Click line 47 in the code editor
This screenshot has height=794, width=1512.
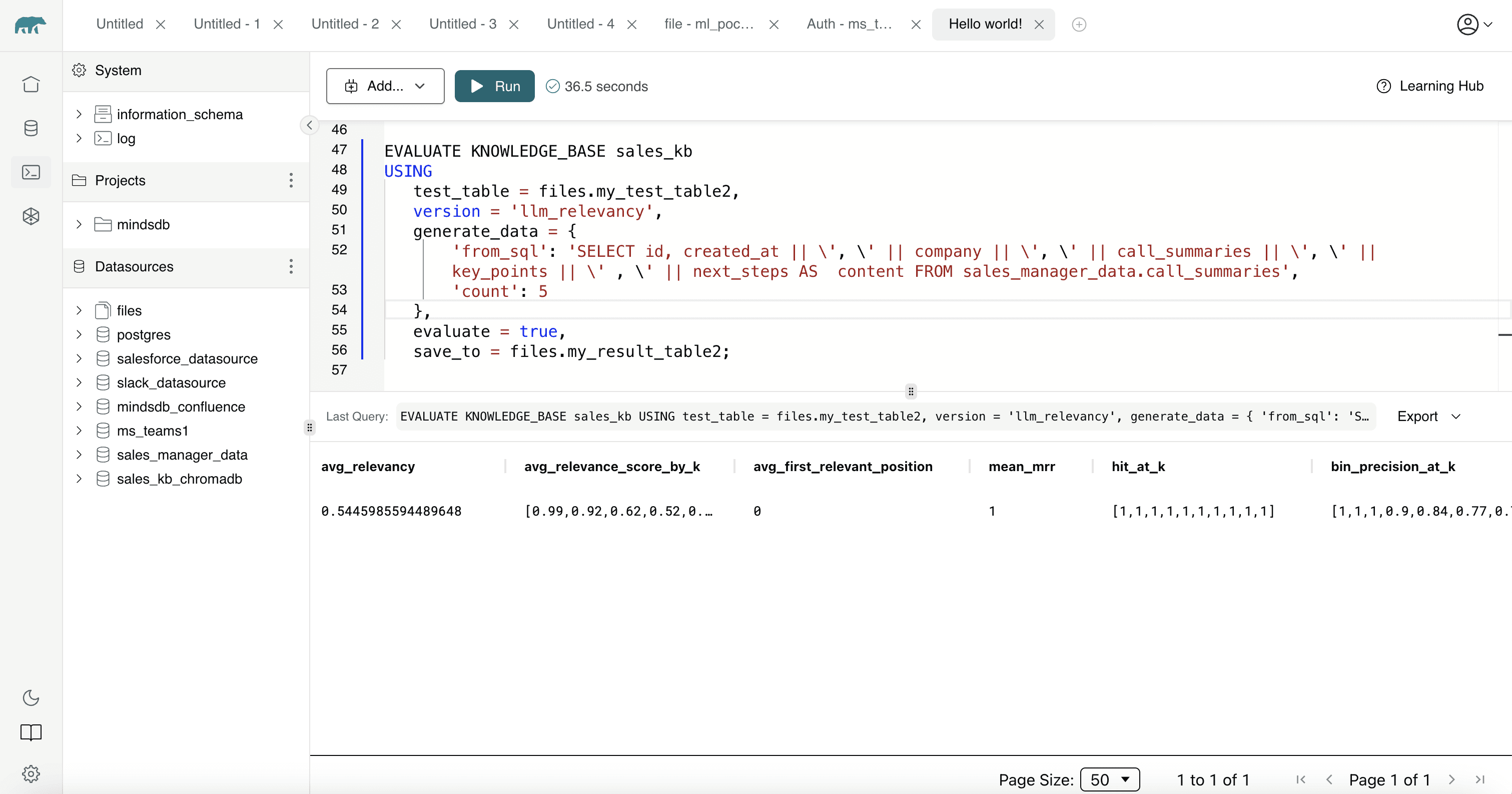[x=538, y=151]
